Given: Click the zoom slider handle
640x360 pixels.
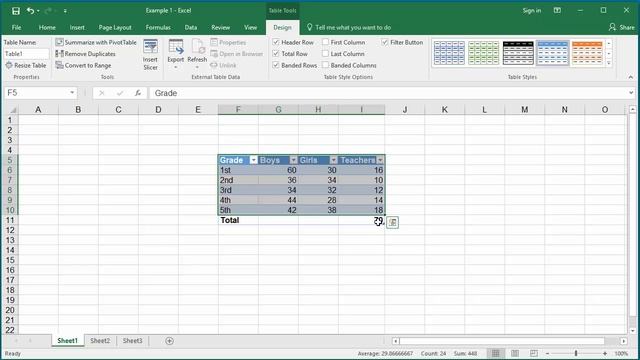Looking at the screenshot, I should [576, 353].
